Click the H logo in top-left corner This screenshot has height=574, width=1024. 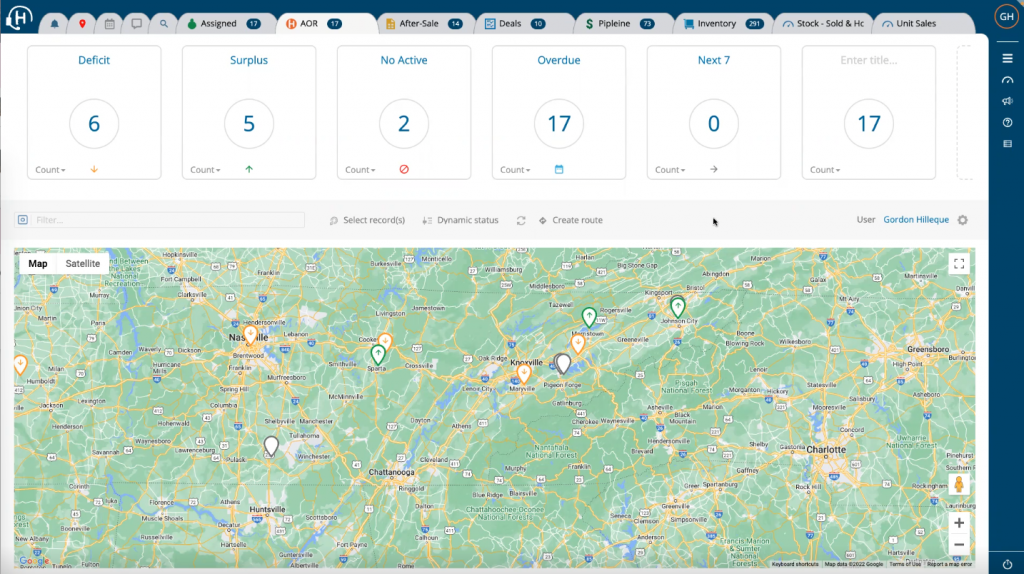pyautogui.click(x=19, y=18)
